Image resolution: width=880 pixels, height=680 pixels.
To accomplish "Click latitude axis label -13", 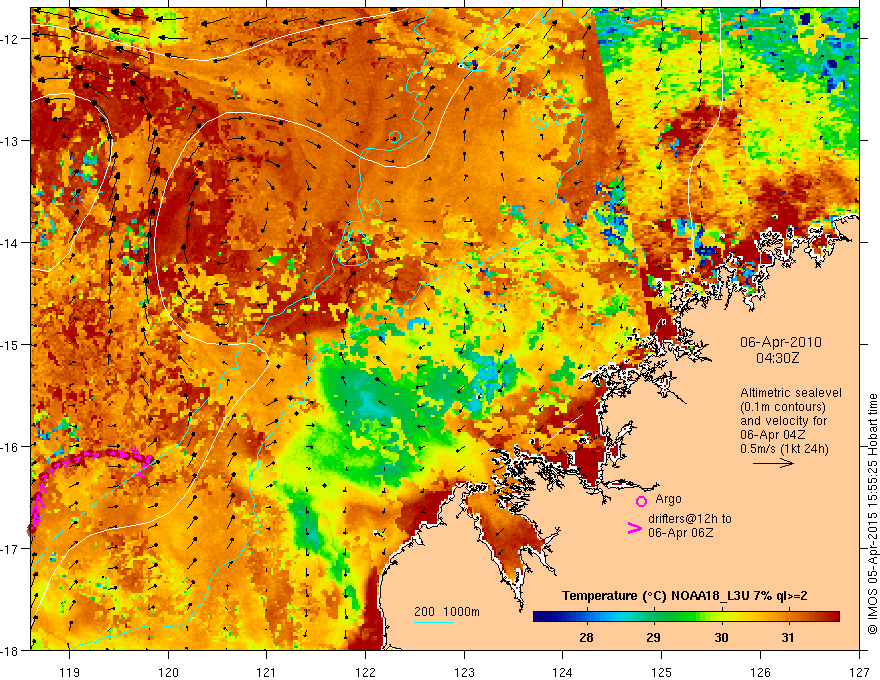I will pos(11,141).
